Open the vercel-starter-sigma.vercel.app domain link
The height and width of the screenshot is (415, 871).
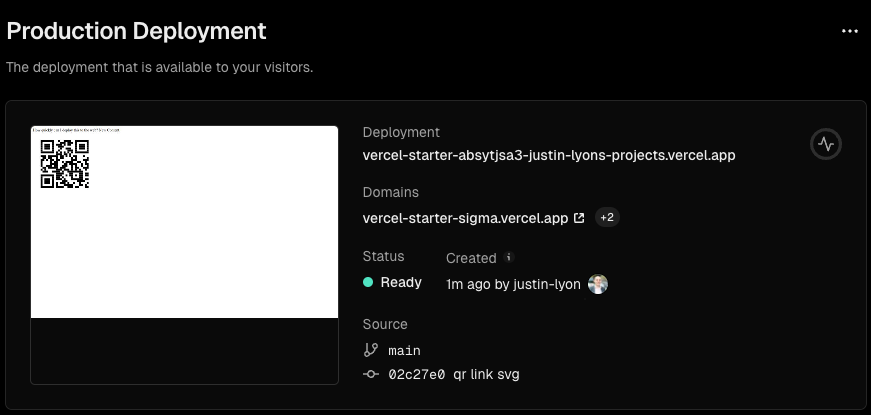click(465, 218)
